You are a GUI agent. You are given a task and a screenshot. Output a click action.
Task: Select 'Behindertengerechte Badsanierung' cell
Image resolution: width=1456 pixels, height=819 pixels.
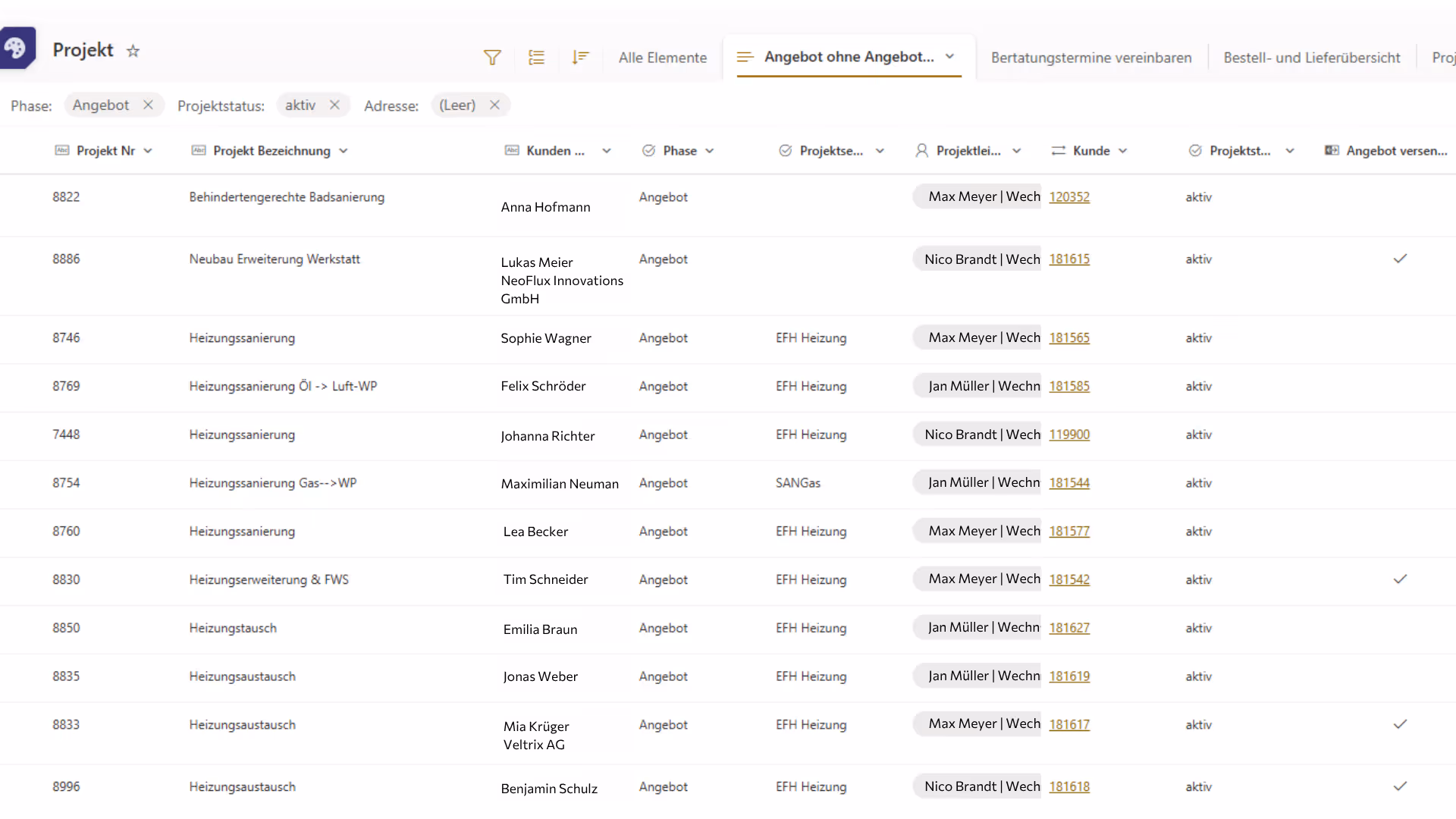(287, 197)
